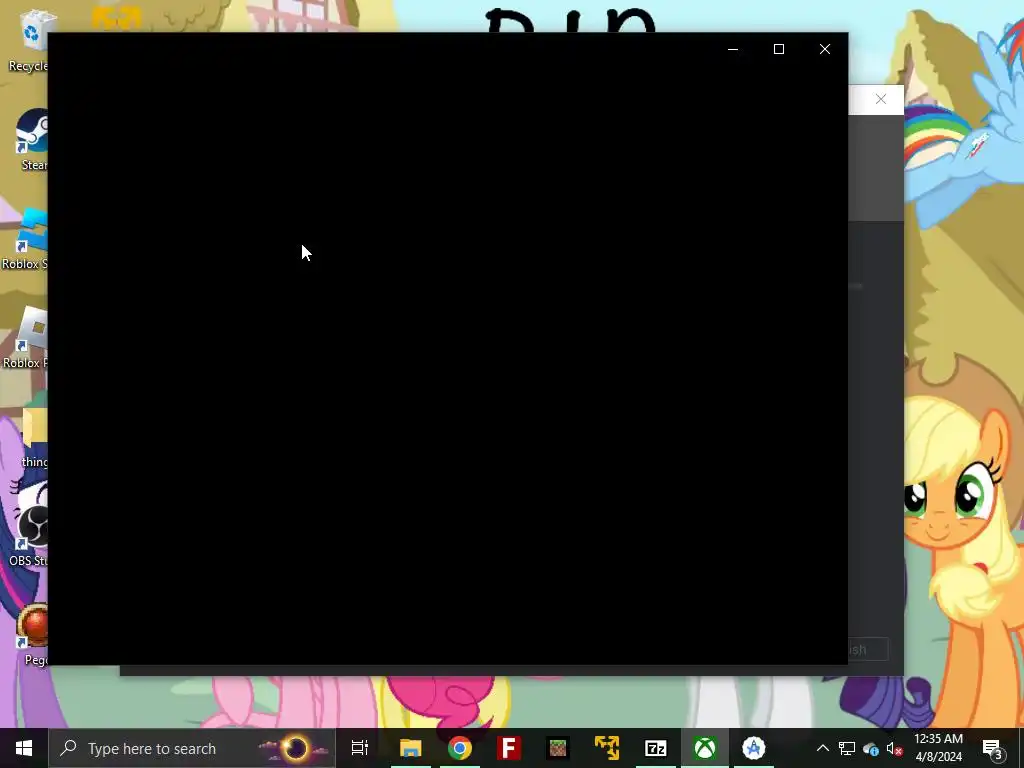
Task: Open the blue circular A app in the taskbar
Action: (754, 748)
